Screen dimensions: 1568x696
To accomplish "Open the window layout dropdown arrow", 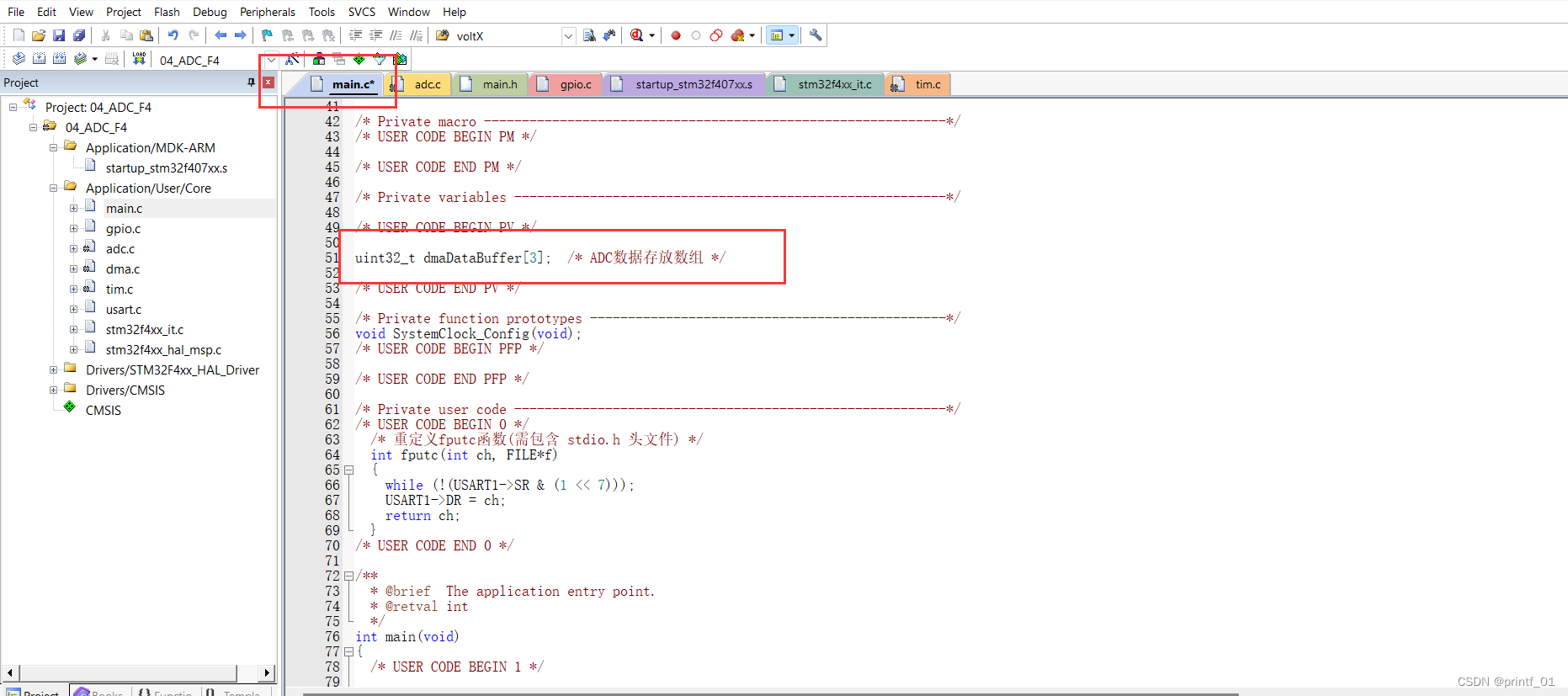I will pyautogui.click(x=792, y=35).
